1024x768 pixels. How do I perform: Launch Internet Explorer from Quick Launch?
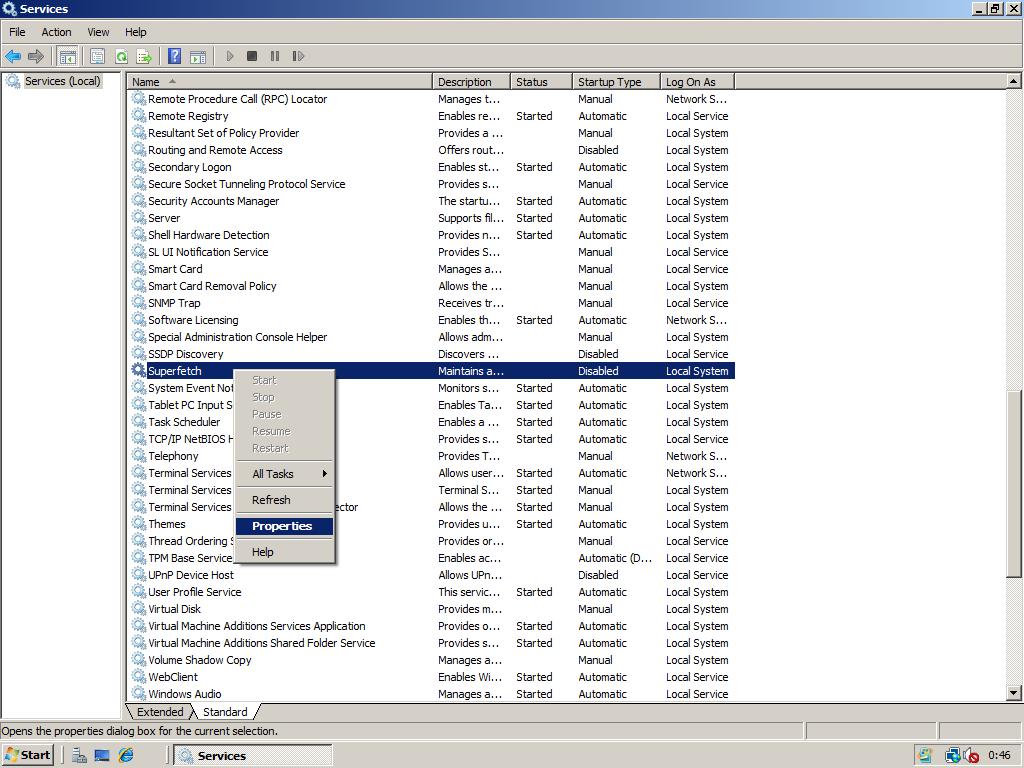pyautogui.click(x=125, y=755)
